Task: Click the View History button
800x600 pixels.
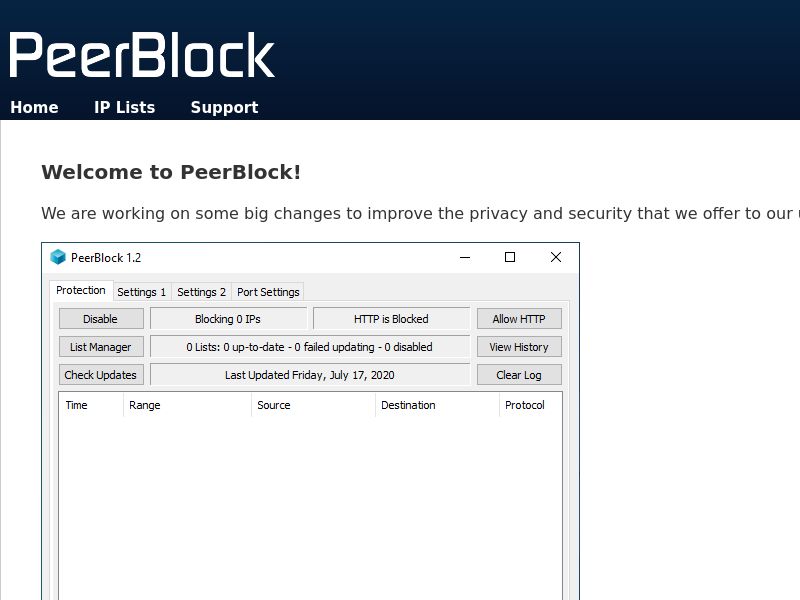Action: 519,347
